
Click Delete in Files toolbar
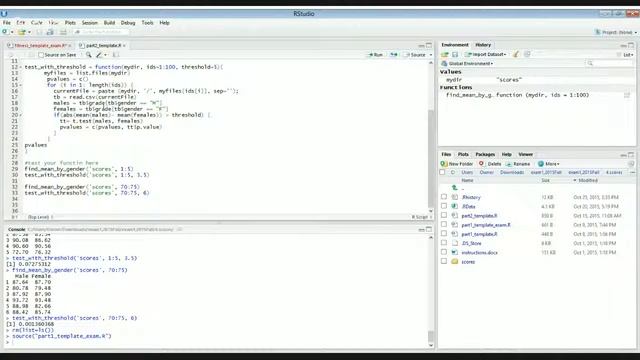tap(490, 164)
